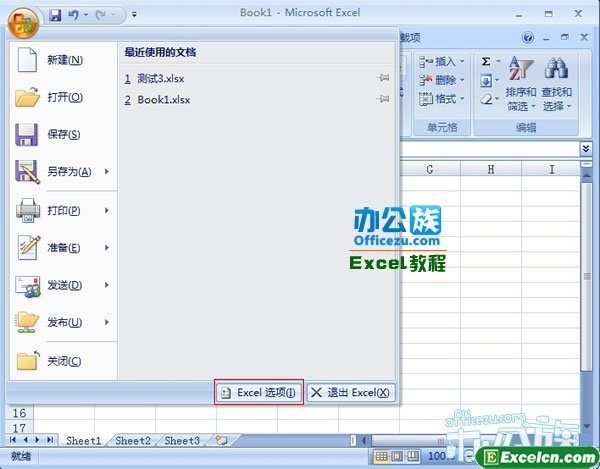
Task: Open the 插入 dropdown arrow
Action: click(x=462, y=61)
